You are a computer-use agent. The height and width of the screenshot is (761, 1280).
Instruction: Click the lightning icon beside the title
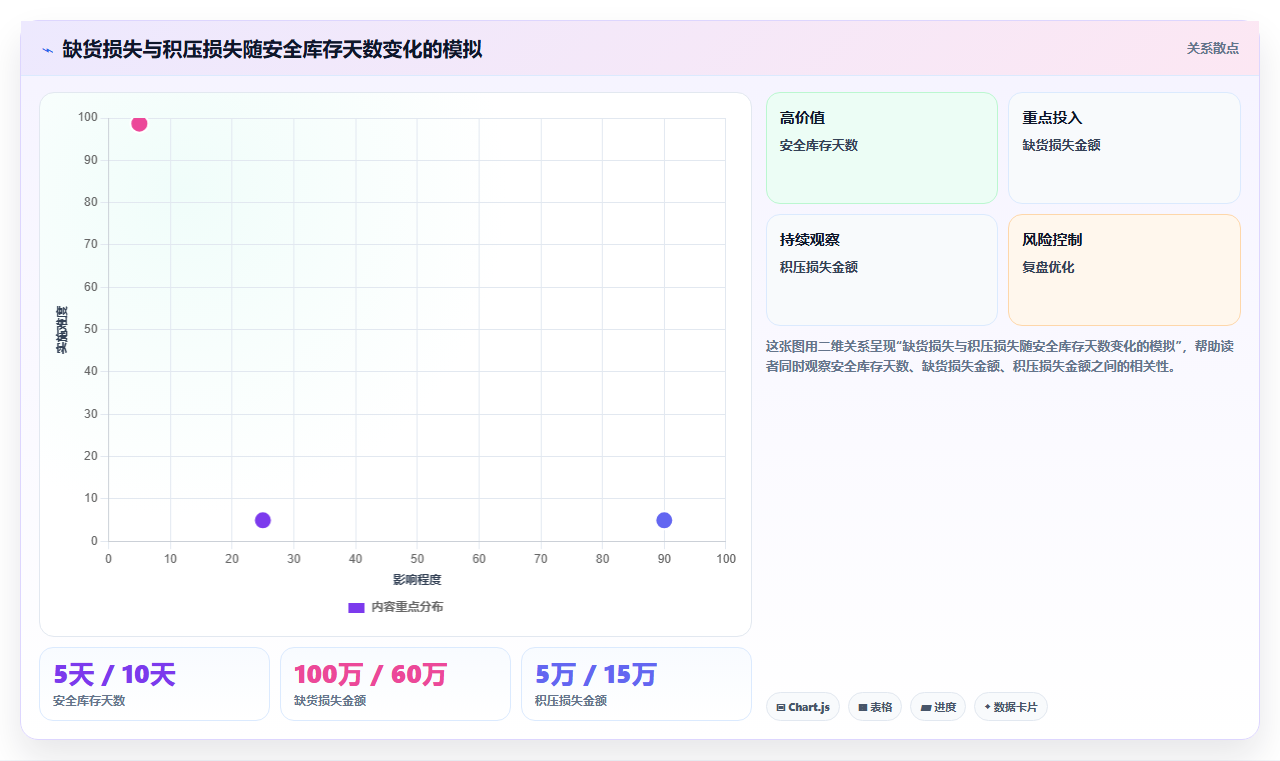[47, 50]
